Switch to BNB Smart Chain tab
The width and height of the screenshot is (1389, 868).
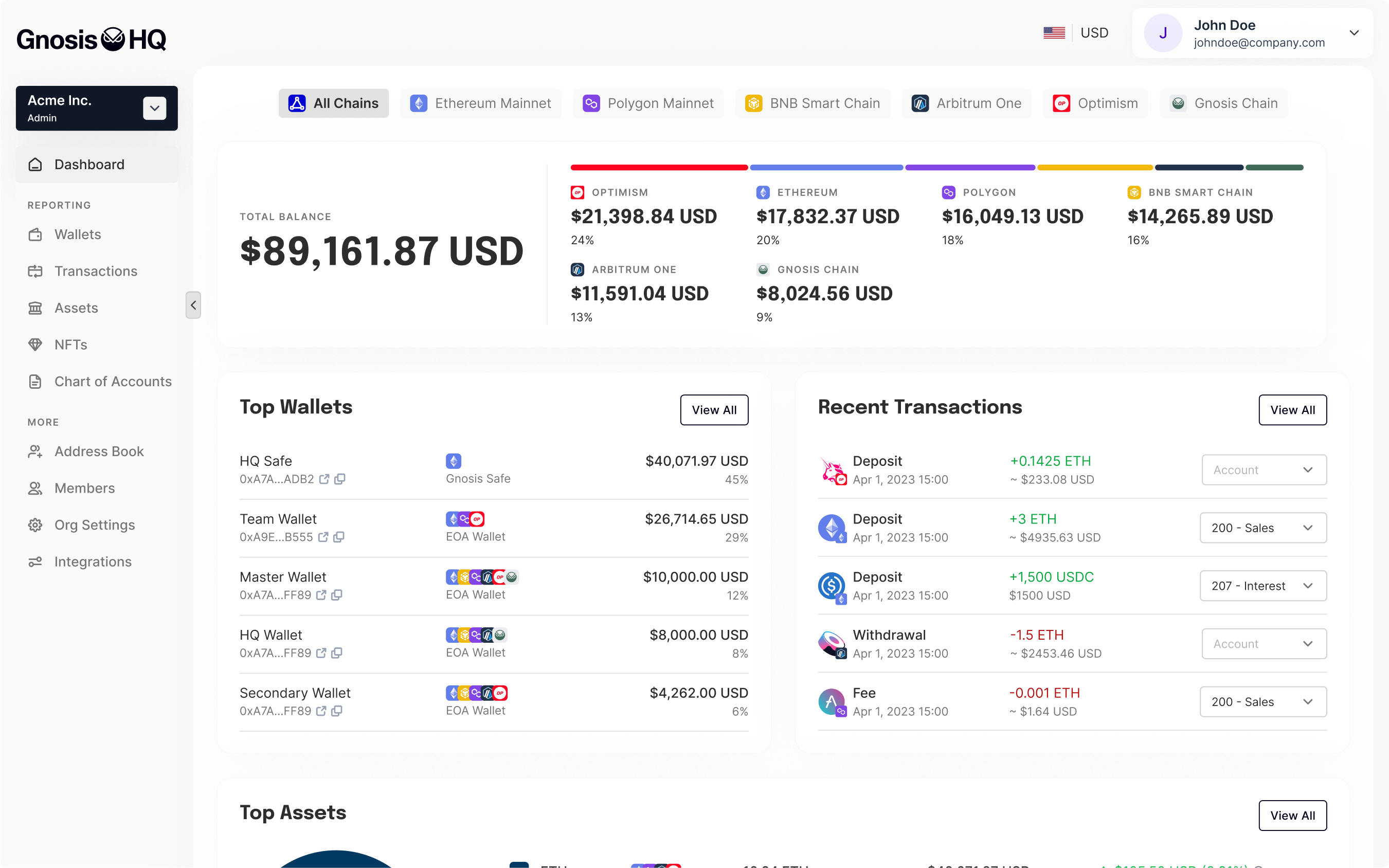tap(813, 103)
